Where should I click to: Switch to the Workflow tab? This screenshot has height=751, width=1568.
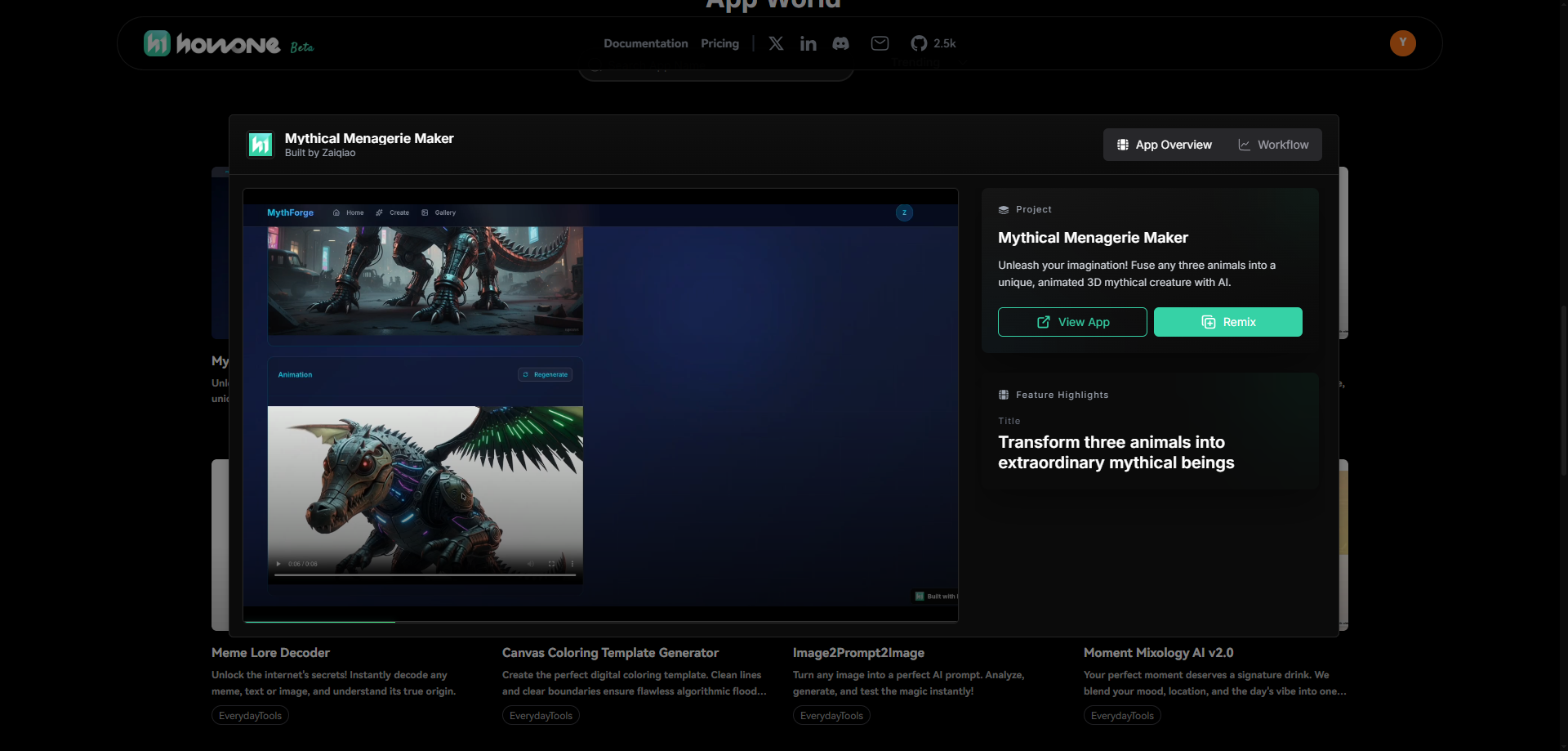click(x=1273, y=145)
